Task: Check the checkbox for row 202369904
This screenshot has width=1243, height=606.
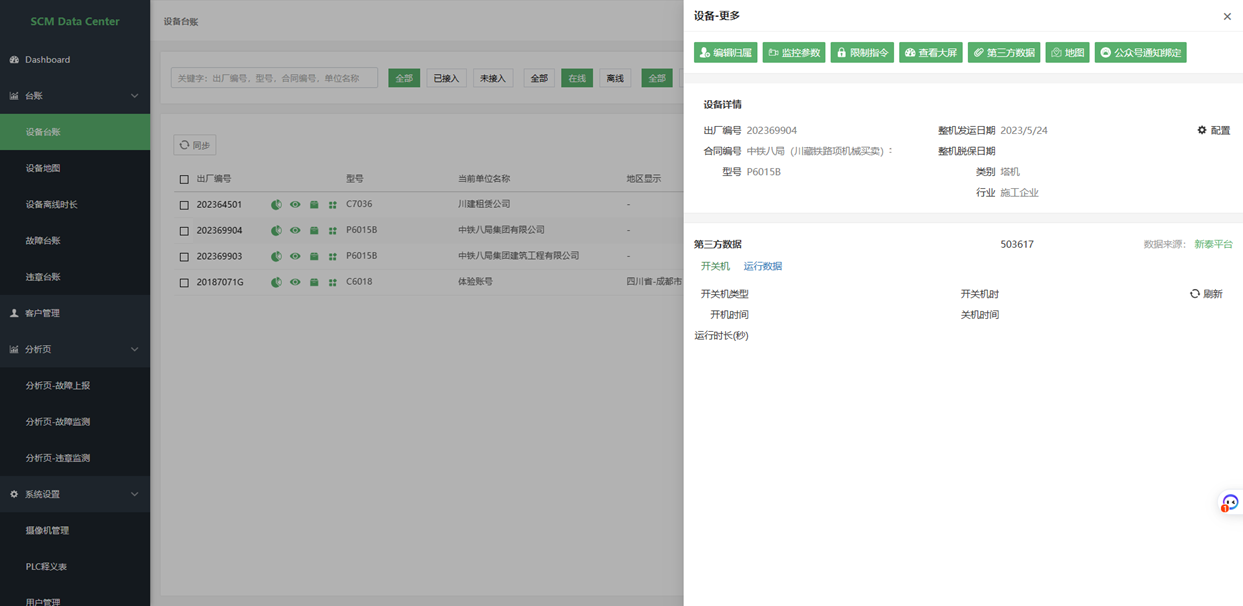Action: (x=184, y=230)
